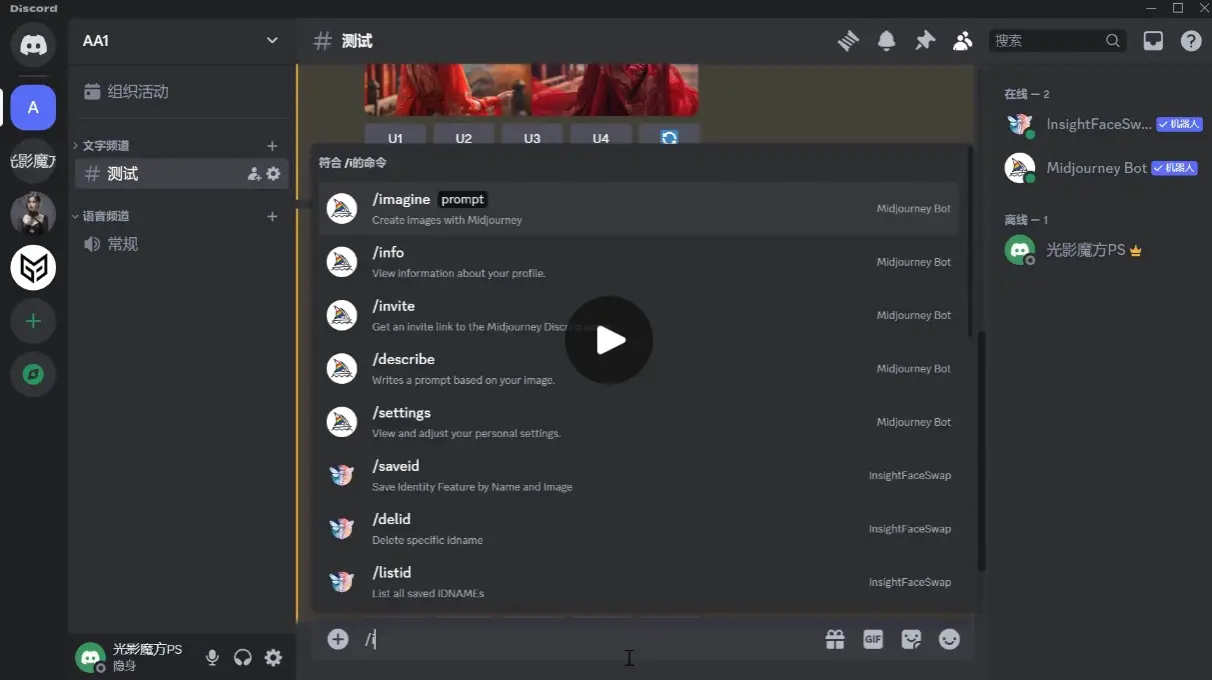The height and width of the screenshot is (680, 1212).
Task: Create channel in 语音频道 plus icon
Action: 272,216
